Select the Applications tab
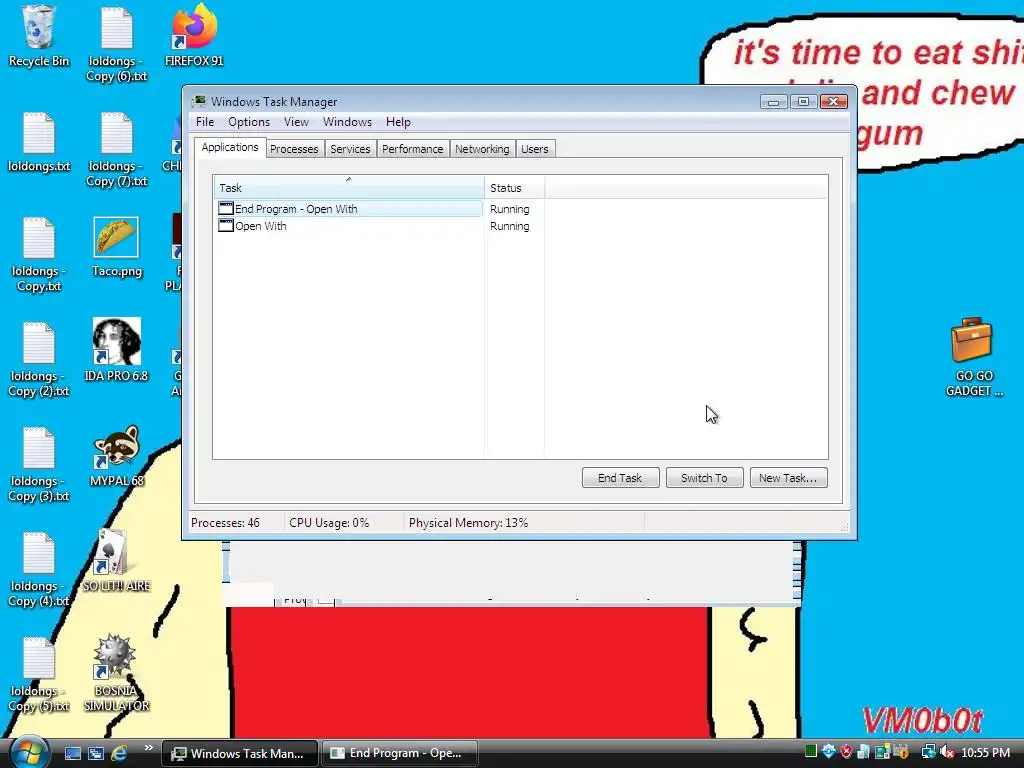Viewport: 1024px width, 768px height. 230,148
